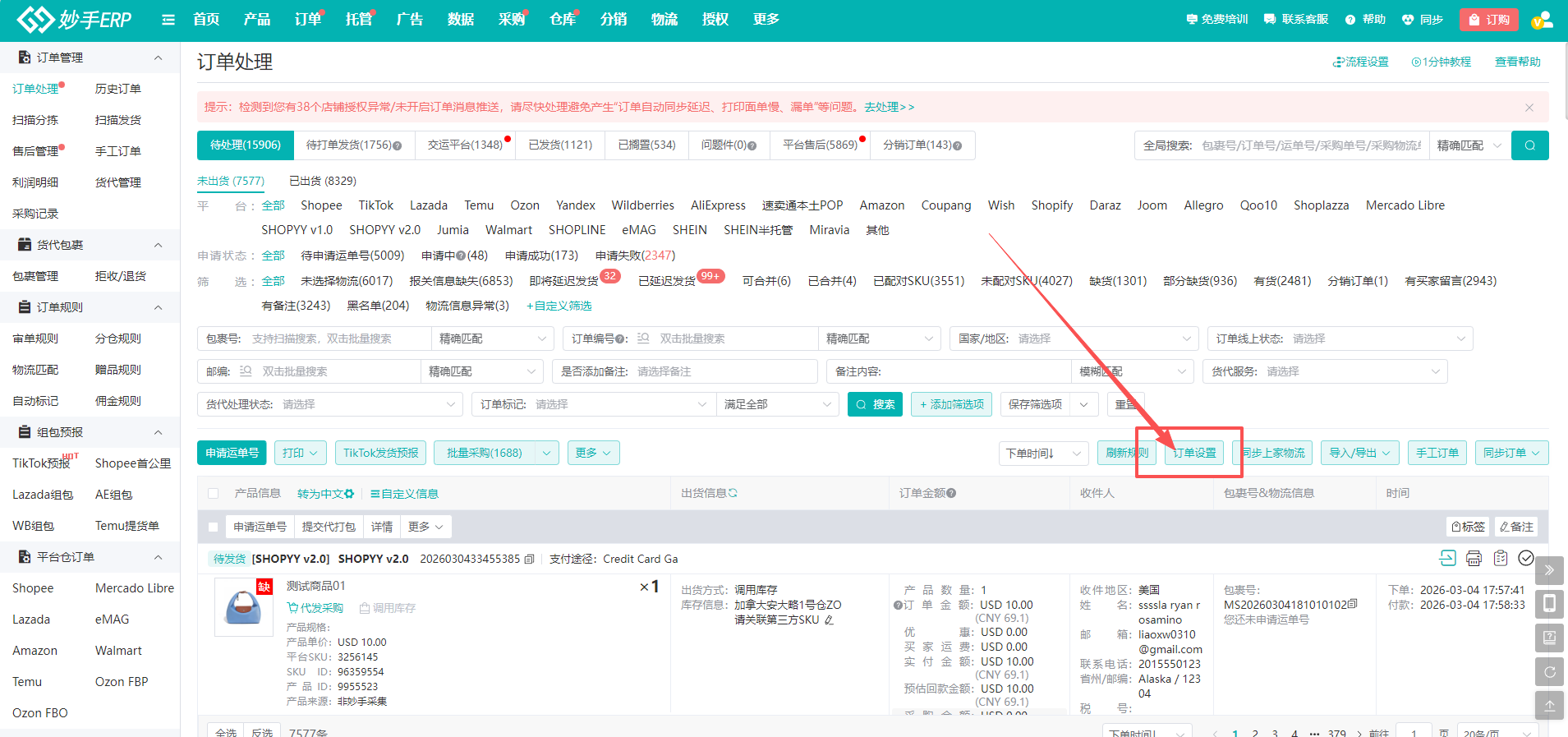
Task: Collapse the 平台仓订单 sidebar section
Action: click(x=159, y=557)
